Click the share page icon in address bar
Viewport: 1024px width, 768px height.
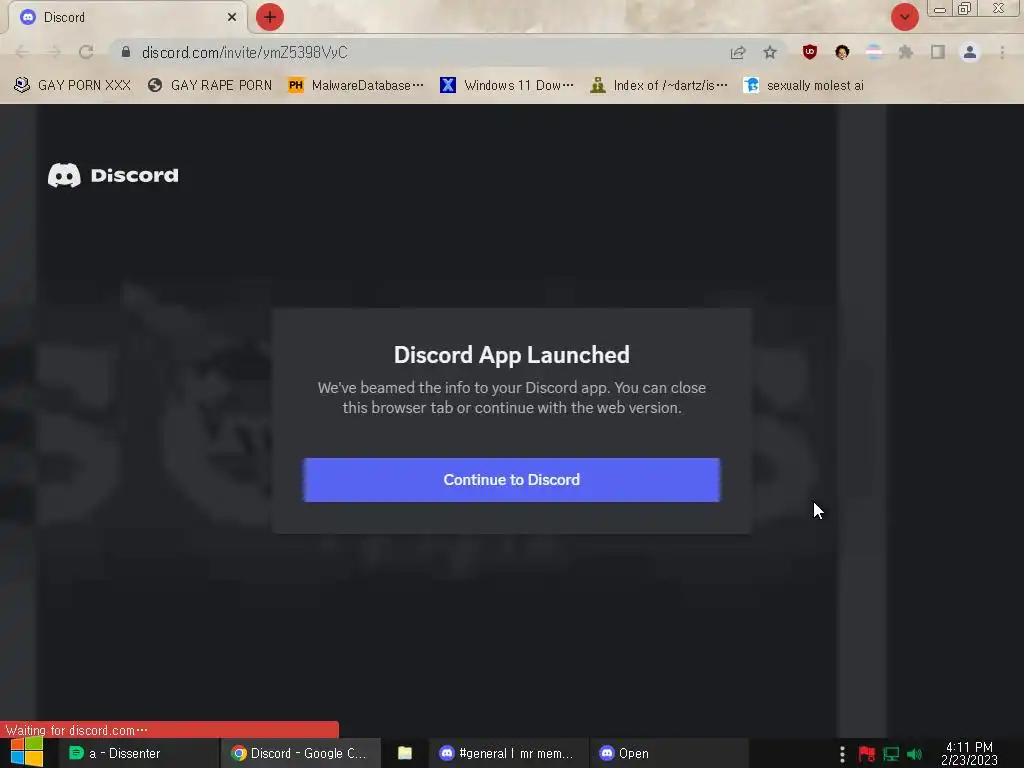tap(738, 52)
